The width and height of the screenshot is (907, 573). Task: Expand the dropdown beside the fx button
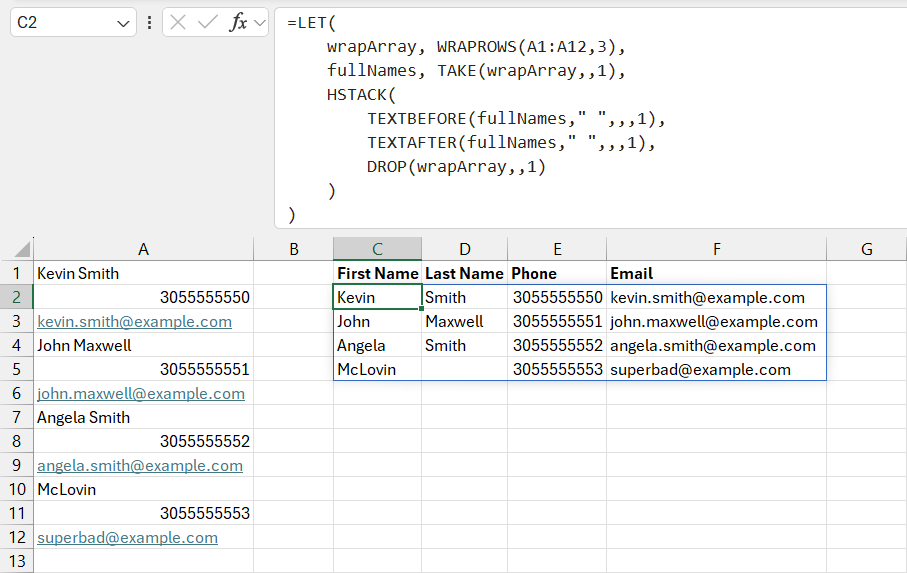pyautogui.click(x=260, y=23)
